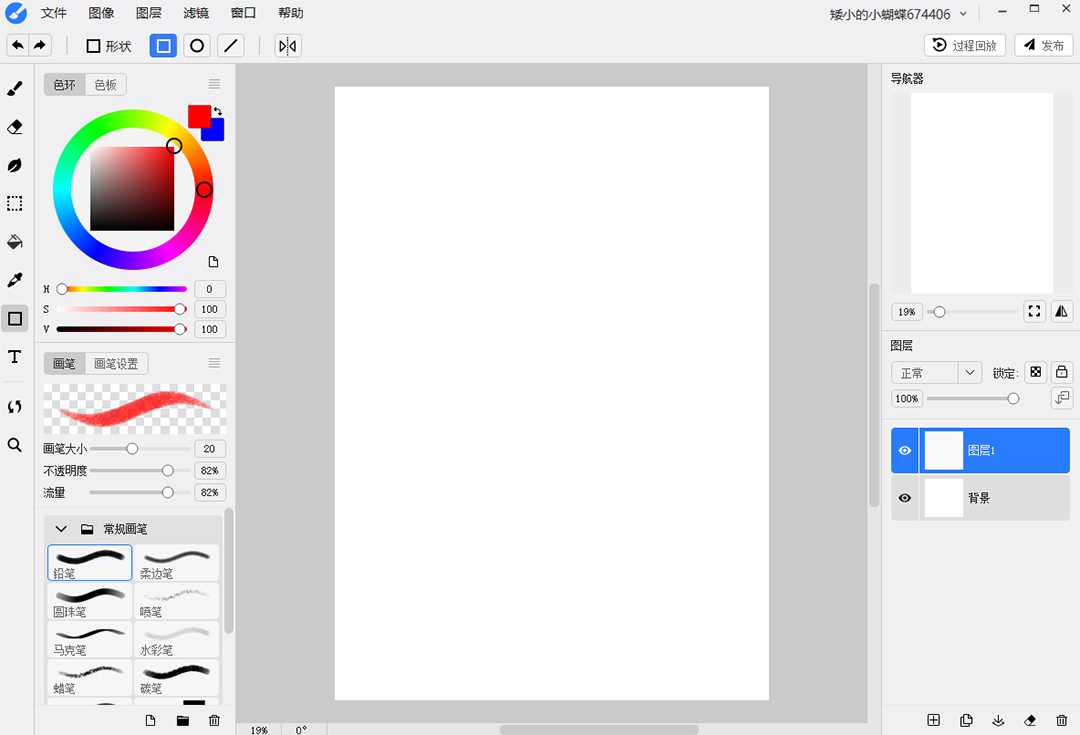Select the text tool
1080x735 pixels.
tap(14, 357)
